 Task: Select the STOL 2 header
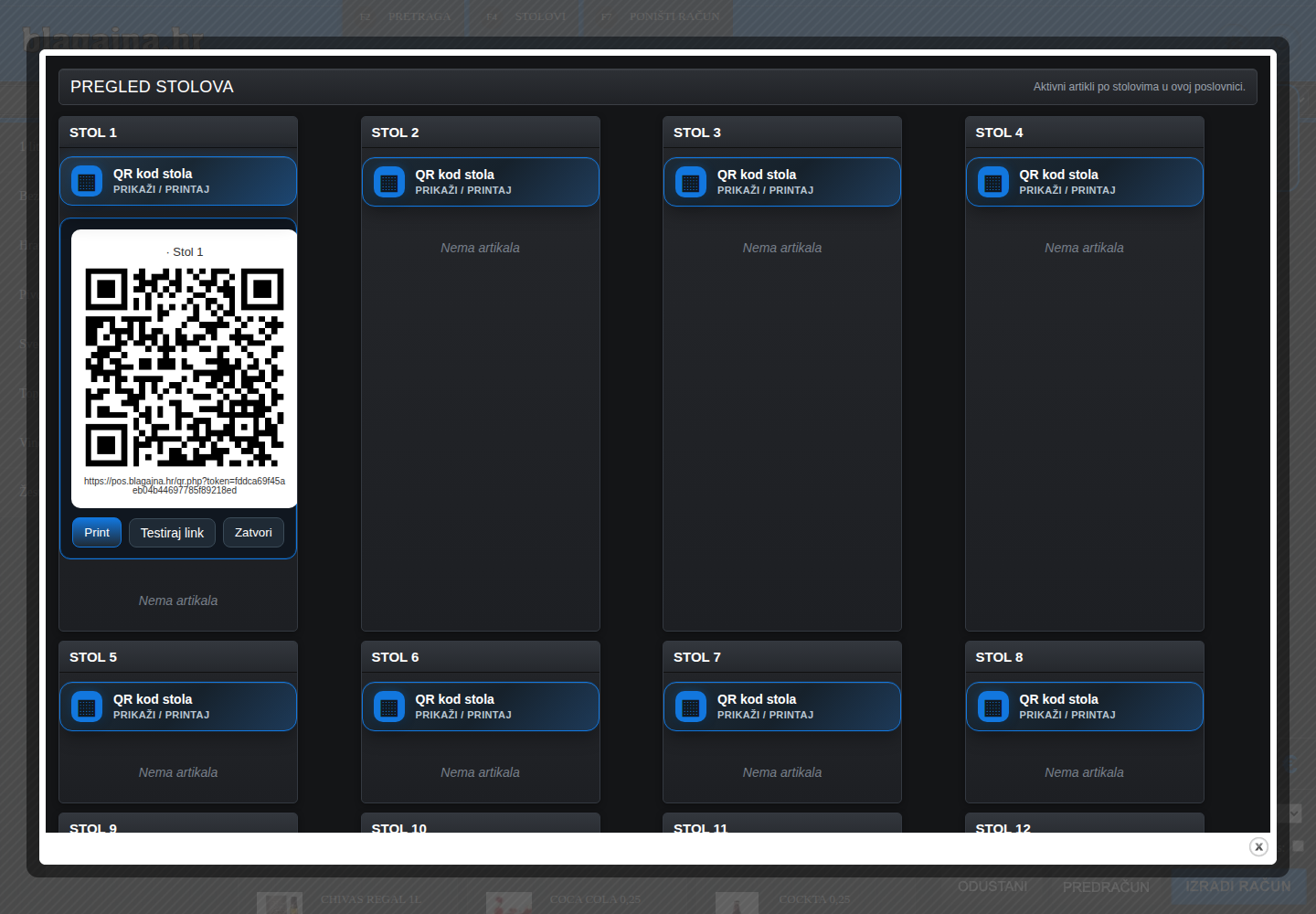click(x=481, y=133)
